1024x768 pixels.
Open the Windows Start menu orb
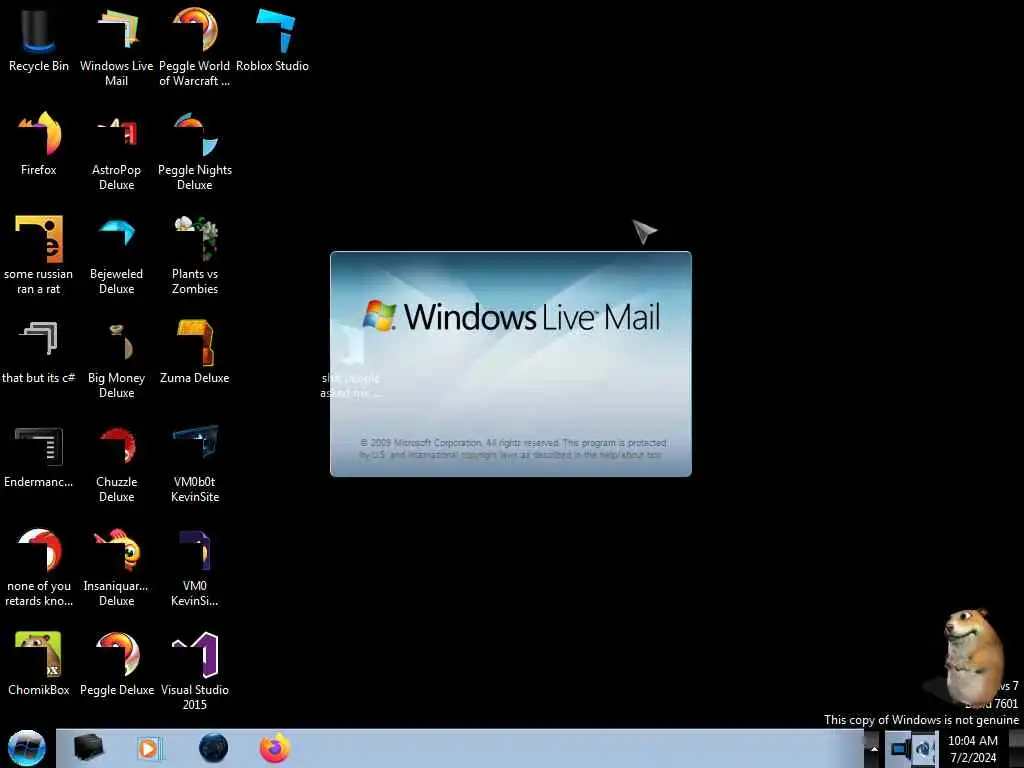[x=27, y=748]
